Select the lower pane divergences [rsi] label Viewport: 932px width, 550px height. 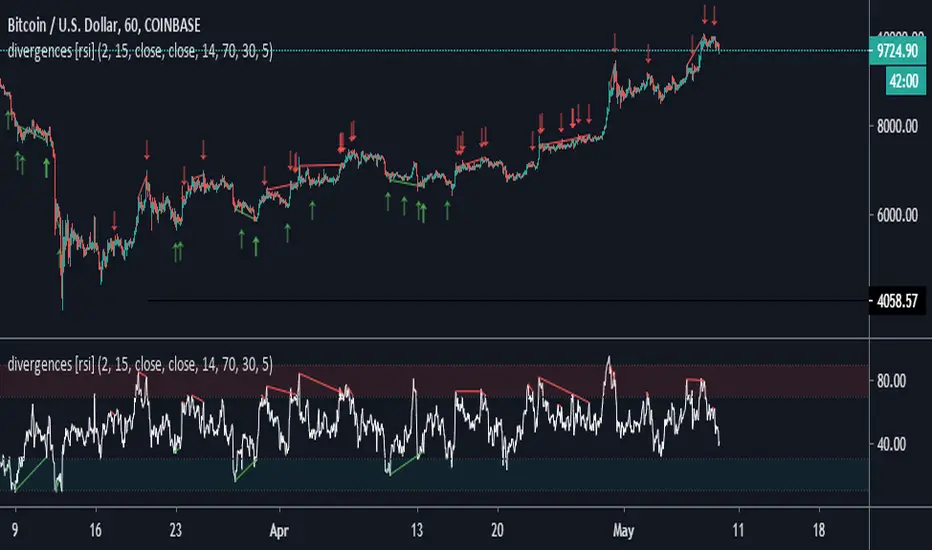[x=140, y=364]
